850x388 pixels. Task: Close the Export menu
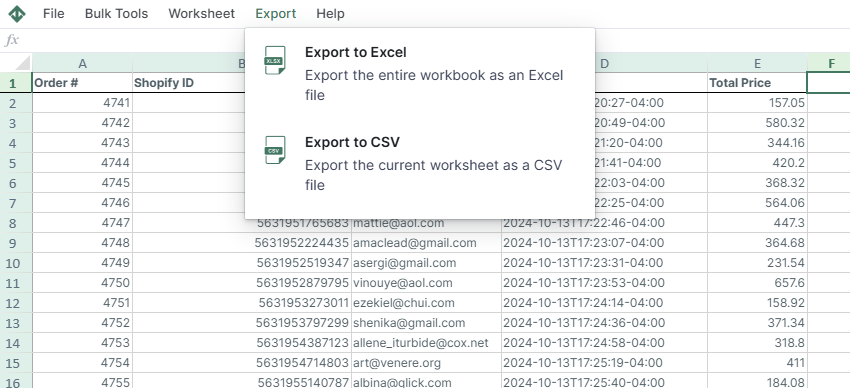[275, 14]
